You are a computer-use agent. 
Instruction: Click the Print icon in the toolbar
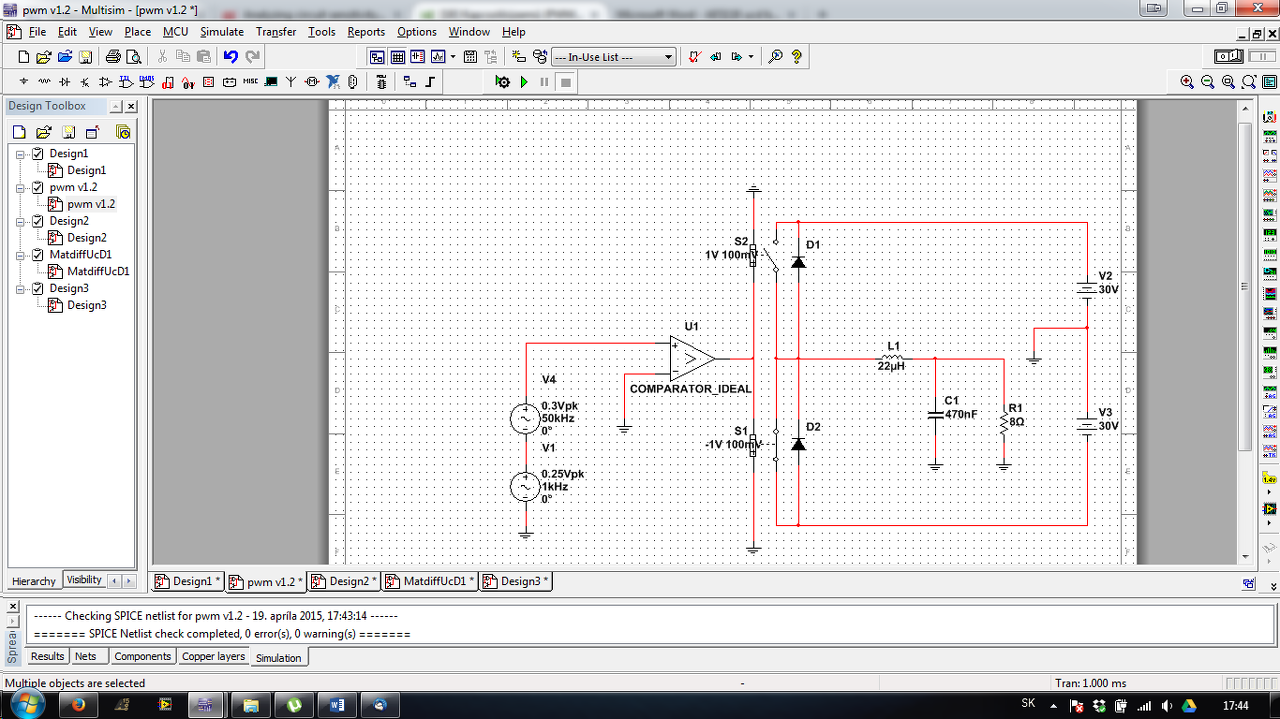[113, 57]
